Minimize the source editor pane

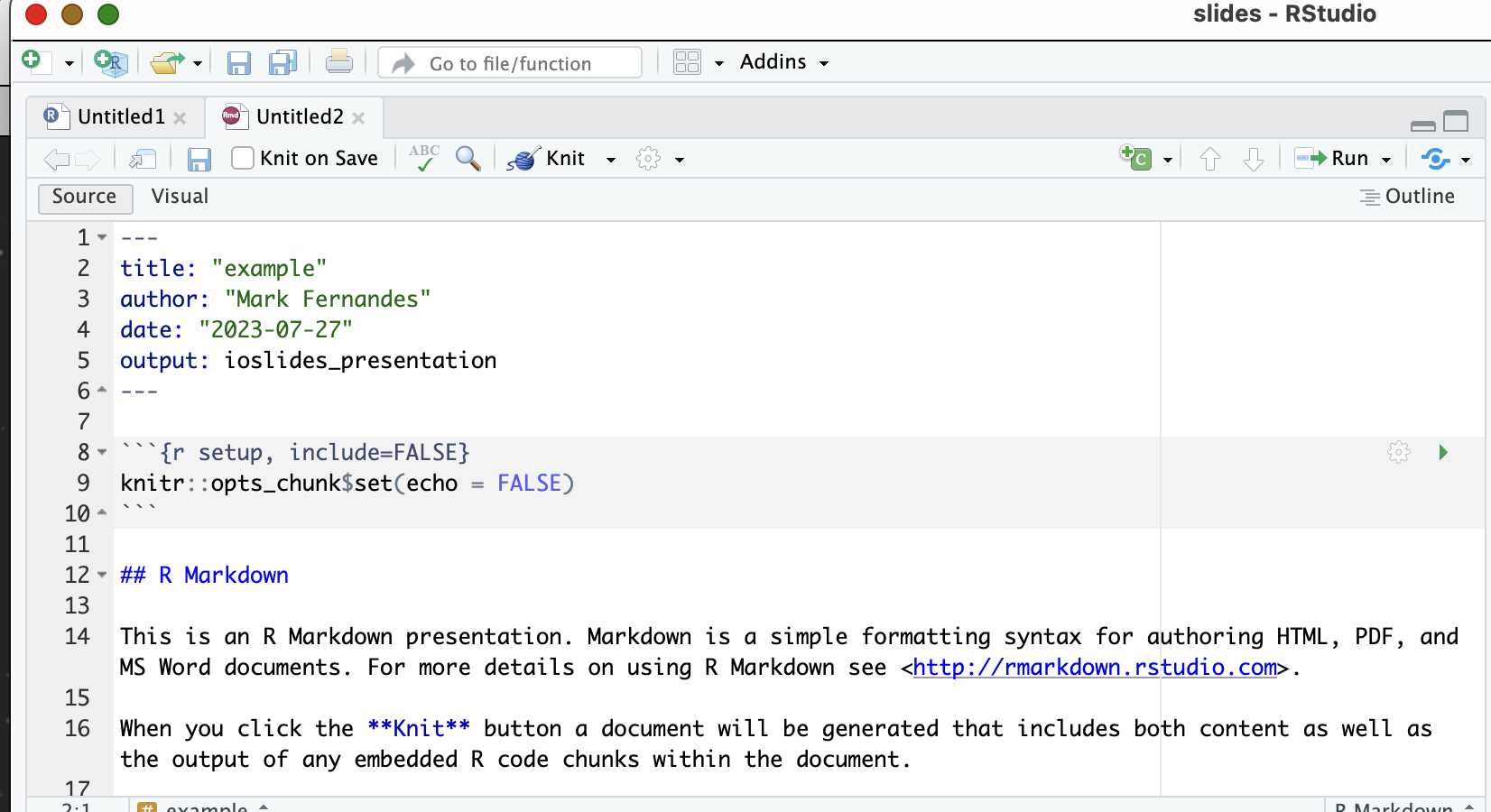1423,125
